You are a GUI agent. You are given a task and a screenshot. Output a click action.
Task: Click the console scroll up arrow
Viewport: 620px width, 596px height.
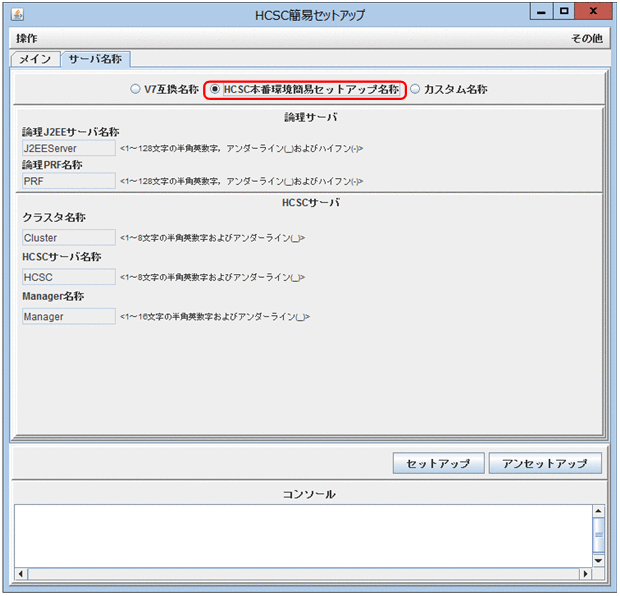(x=599, y=511)
